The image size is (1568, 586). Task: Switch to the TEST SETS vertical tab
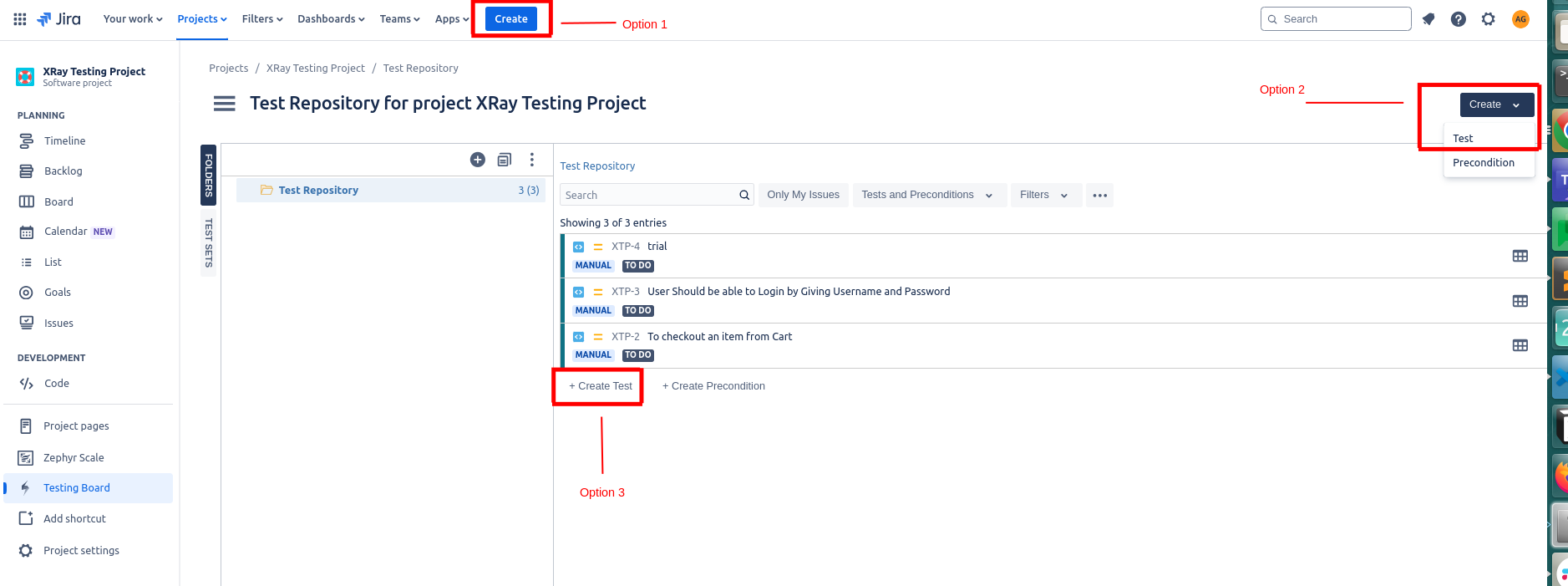(209, 242)
